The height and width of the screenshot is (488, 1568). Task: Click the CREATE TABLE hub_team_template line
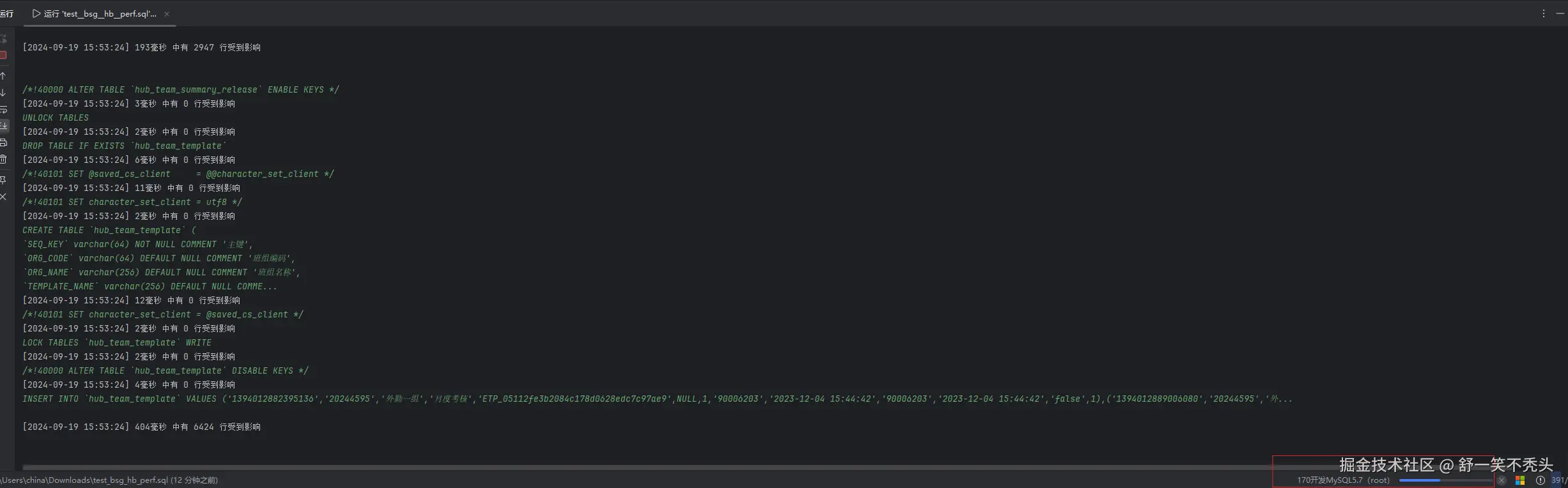tap(109, 230)
